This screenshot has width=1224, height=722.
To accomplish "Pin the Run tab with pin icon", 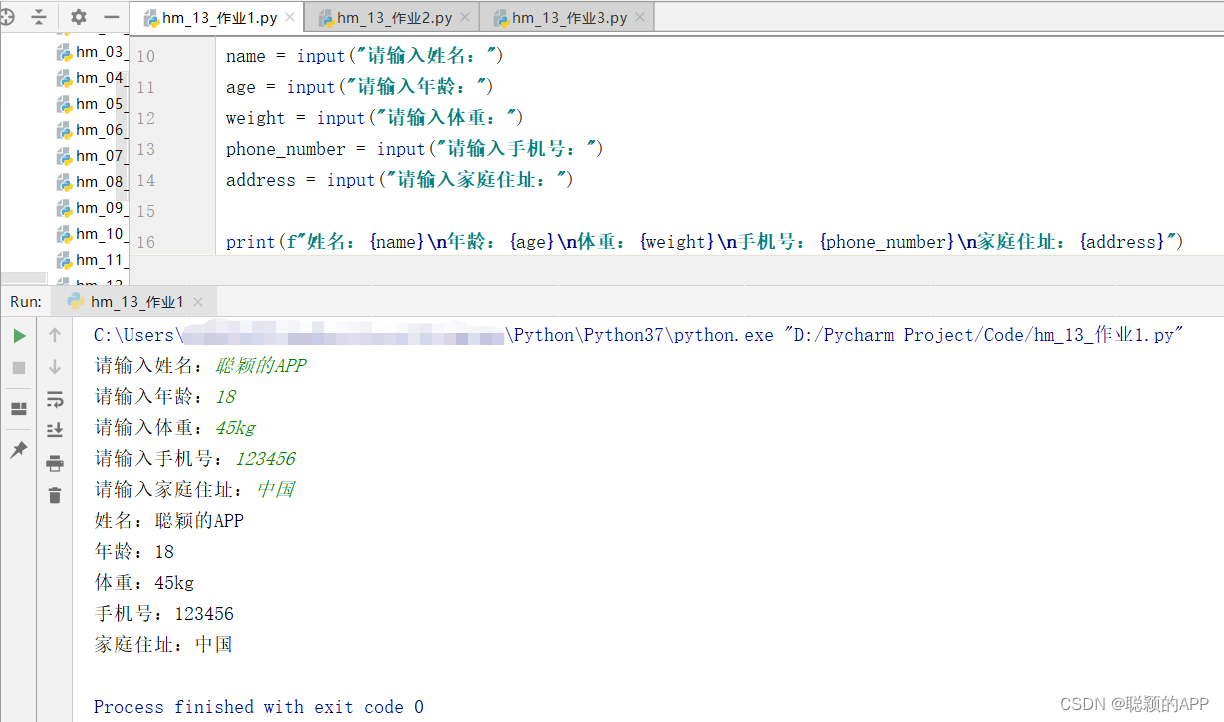I will [19, 450].
